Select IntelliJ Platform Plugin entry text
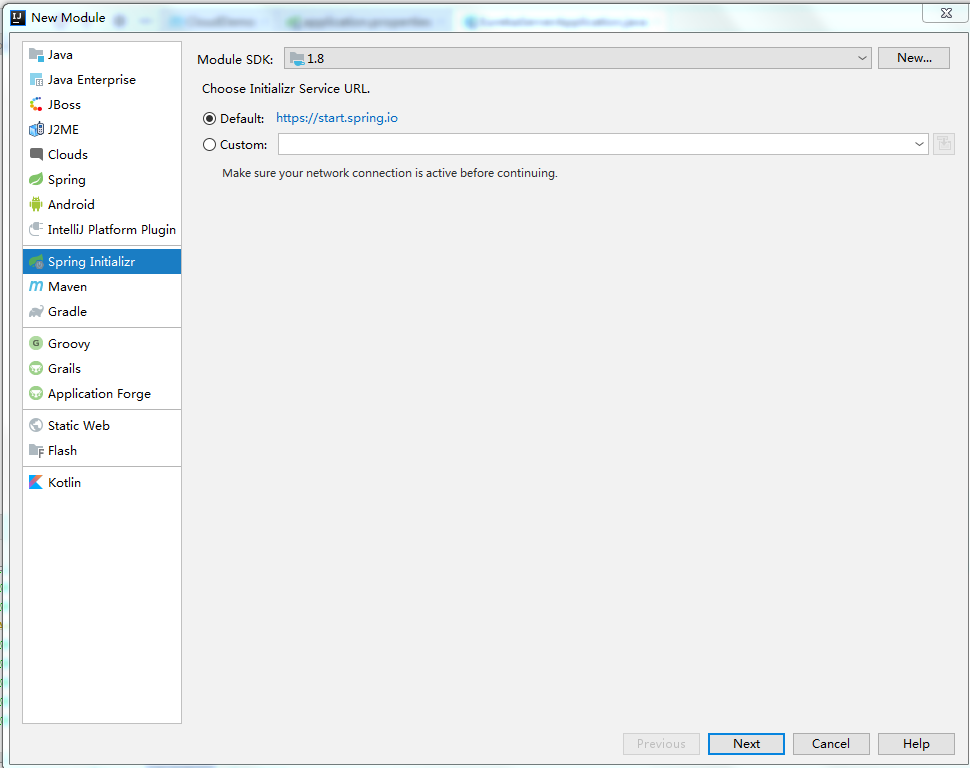 pyautogui.click(x=112, y=230)
